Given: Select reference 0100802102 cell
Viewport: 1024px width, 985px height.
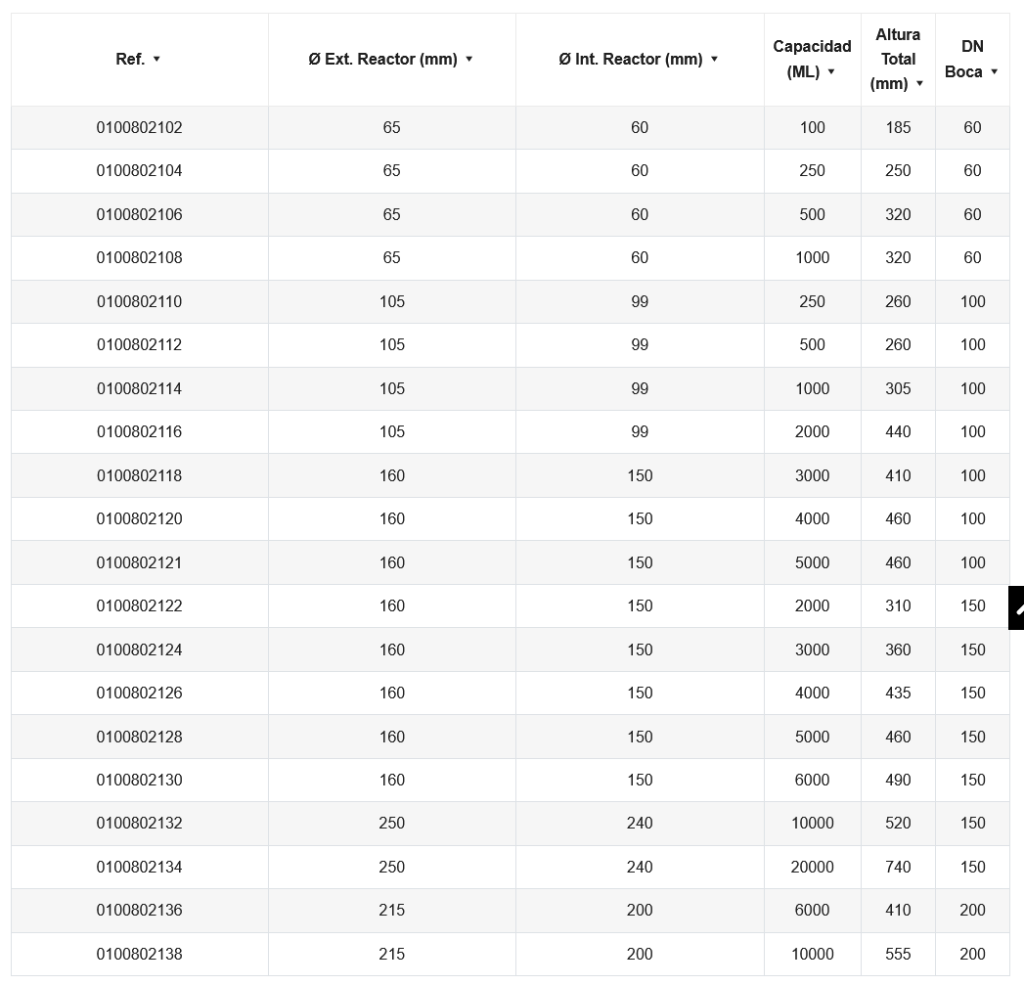Looking at the screenshot, I should [139, 128].
